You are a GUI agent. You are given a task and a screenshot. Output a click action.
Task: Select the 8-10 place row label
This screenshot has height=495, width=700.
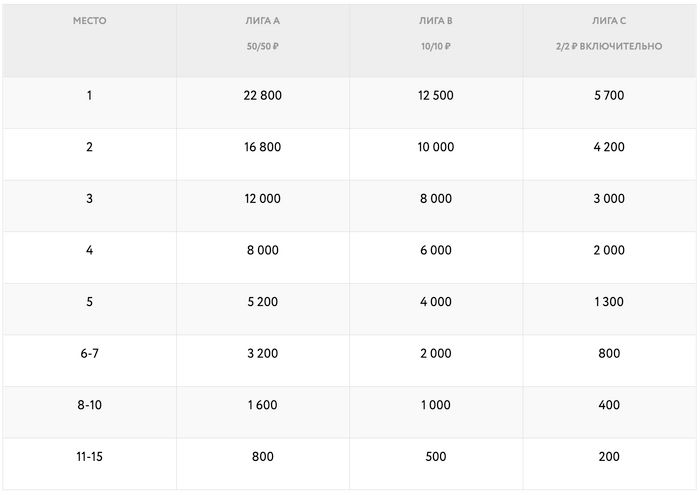[x=89, y=405]
